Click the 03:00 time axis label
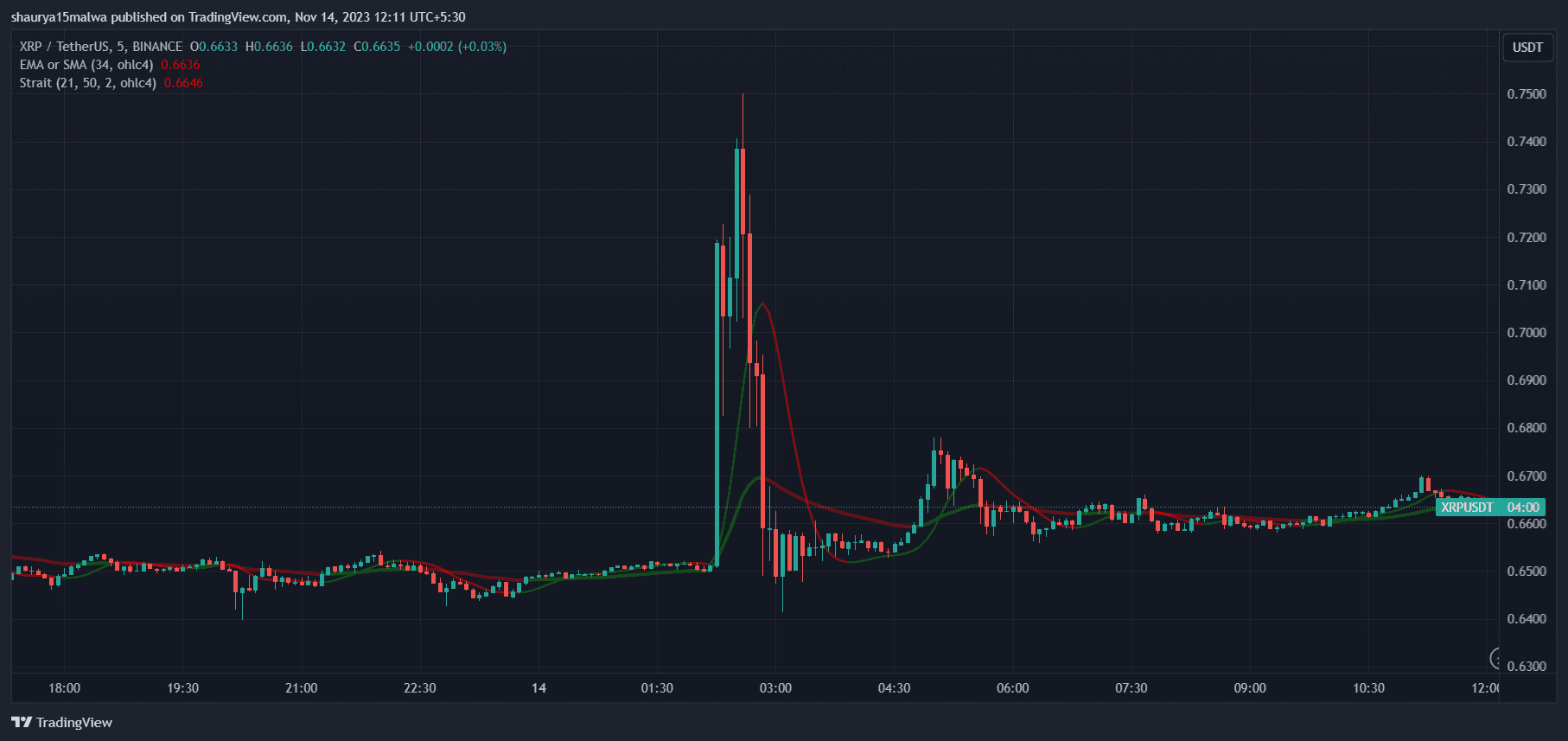1568x741 pixels. pyautogui.click(x=775, y=688)
